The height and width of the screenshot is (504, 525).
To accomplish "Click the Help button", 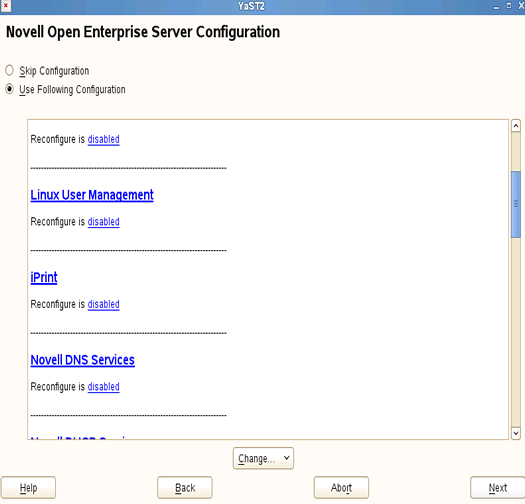I will pos(28,488).
